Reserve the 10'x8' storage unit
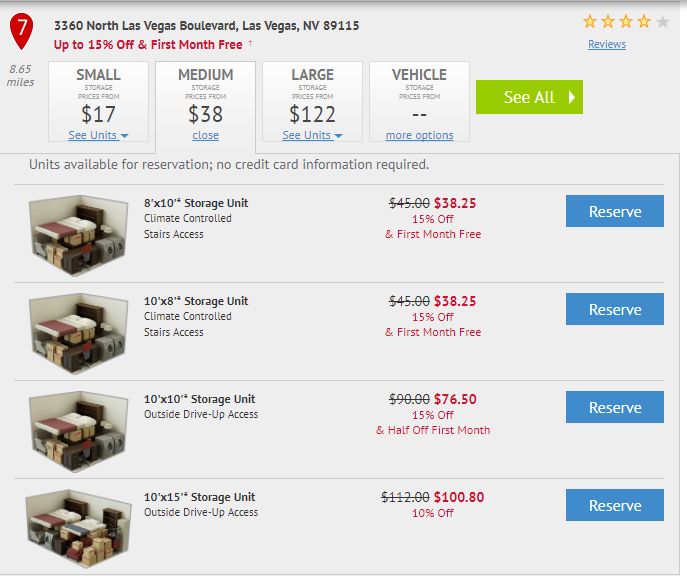 [614, 310]
